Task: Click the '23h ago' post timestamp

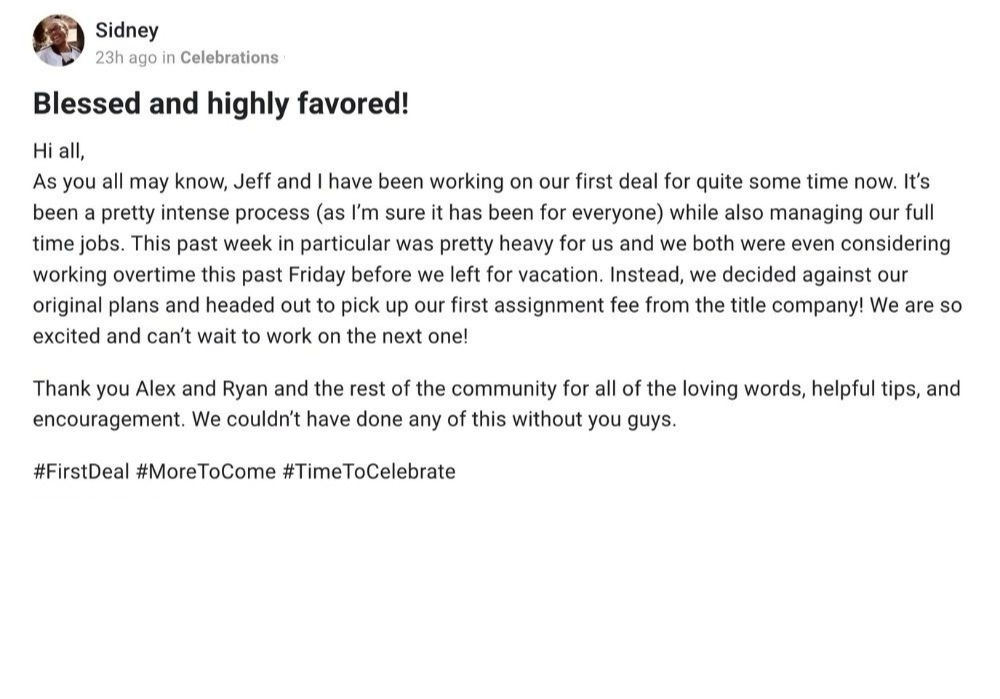Action: pyautogui.click(x=126, y=57)
